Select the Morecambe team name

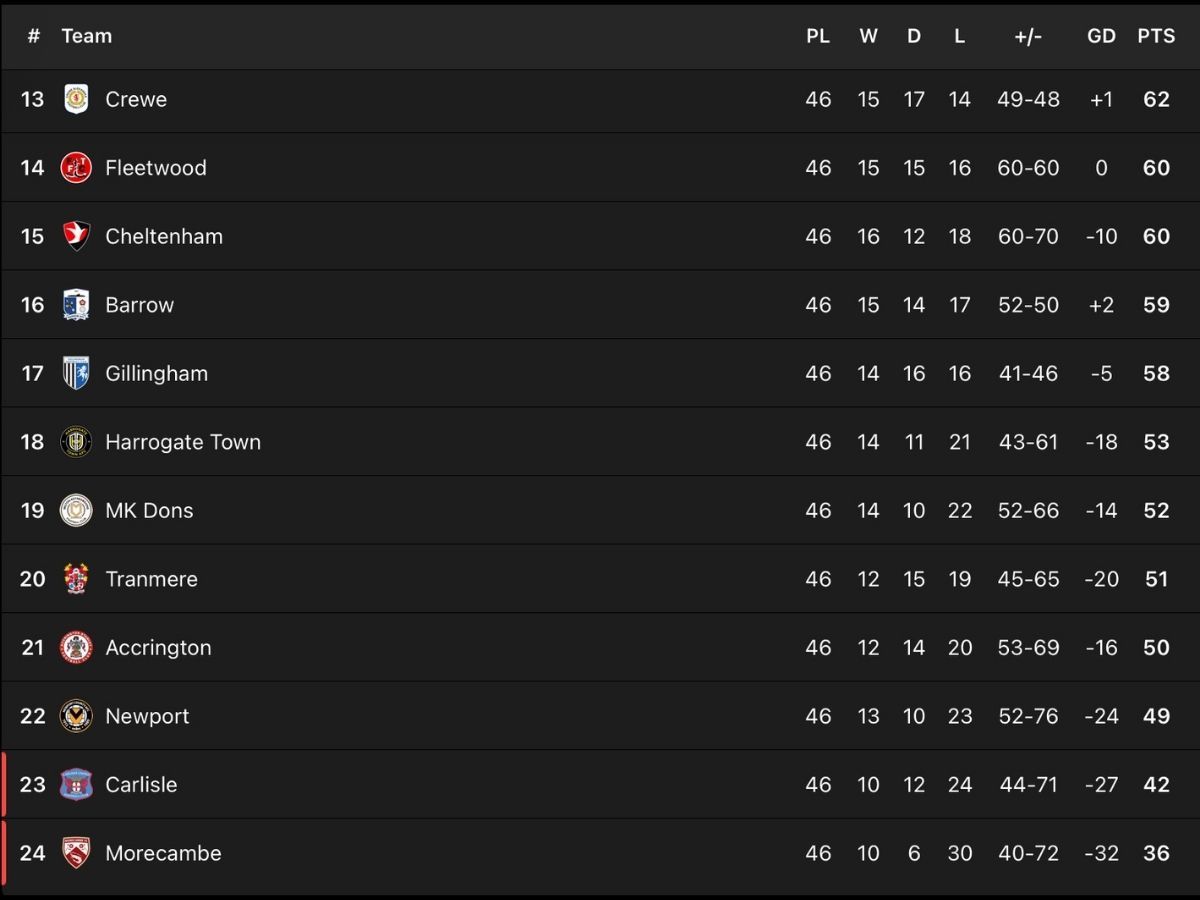coord(163,853)
